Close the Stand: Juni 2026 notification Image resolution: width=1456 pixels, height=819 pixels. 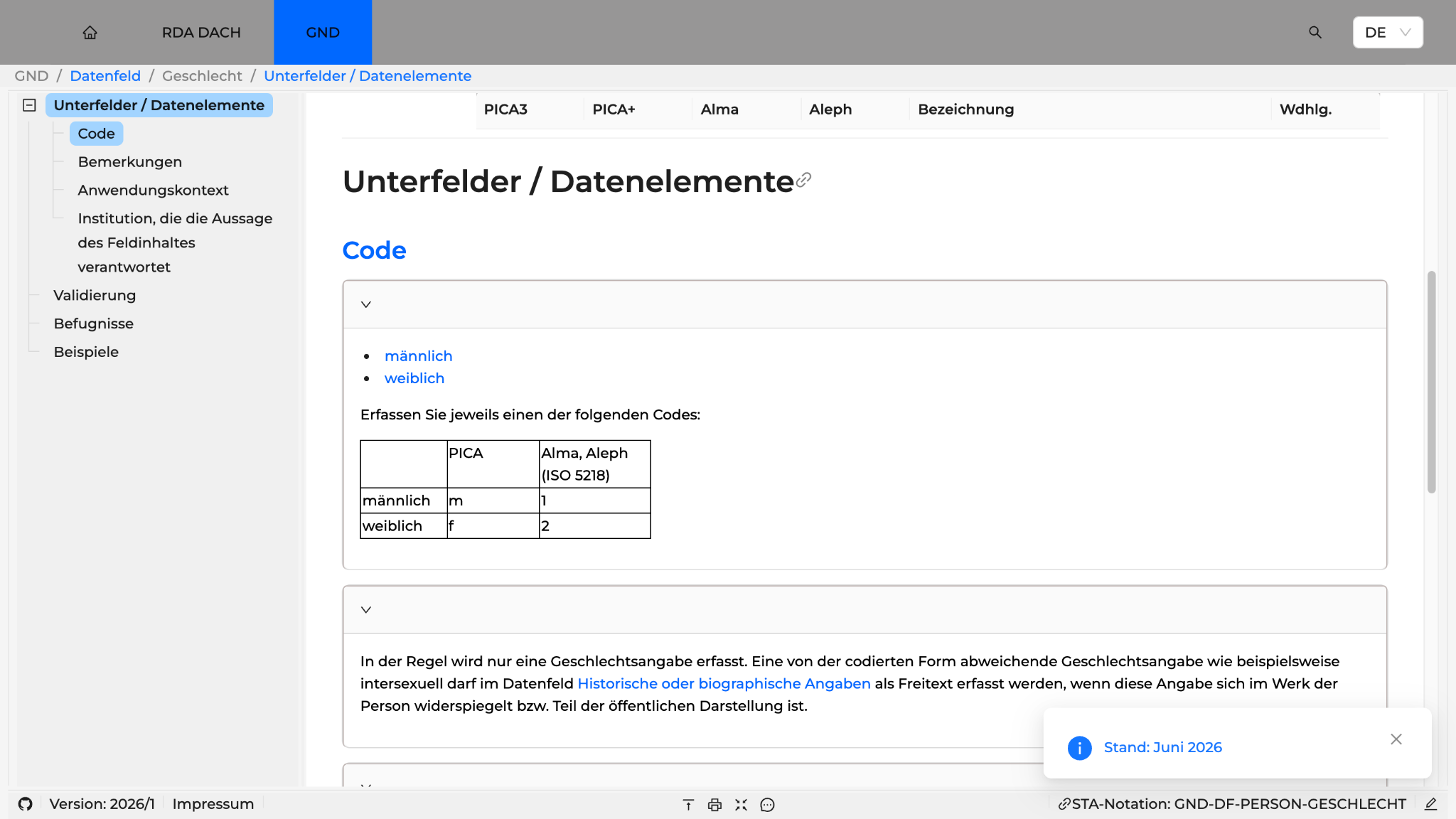pyautogui.click(x=1396, y=739)
